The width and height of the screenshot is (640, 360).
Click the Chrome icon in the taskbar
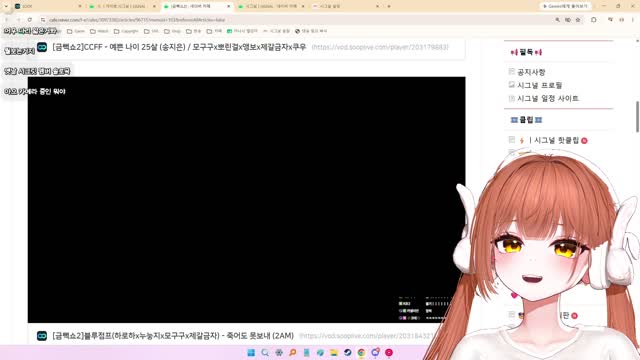361,353
